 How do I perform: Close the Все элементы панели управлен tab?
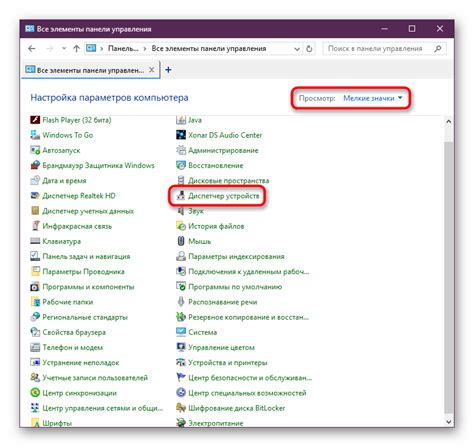coord(151,70)
